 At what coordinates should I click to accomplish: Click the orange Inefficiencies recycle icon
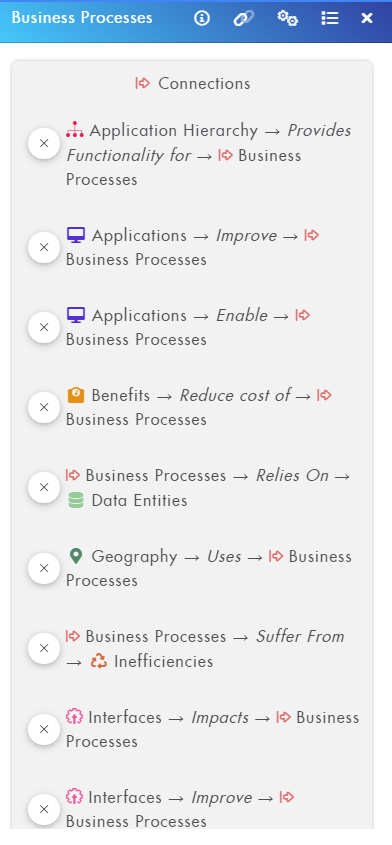pyautogui.click(x=99, y=661)
